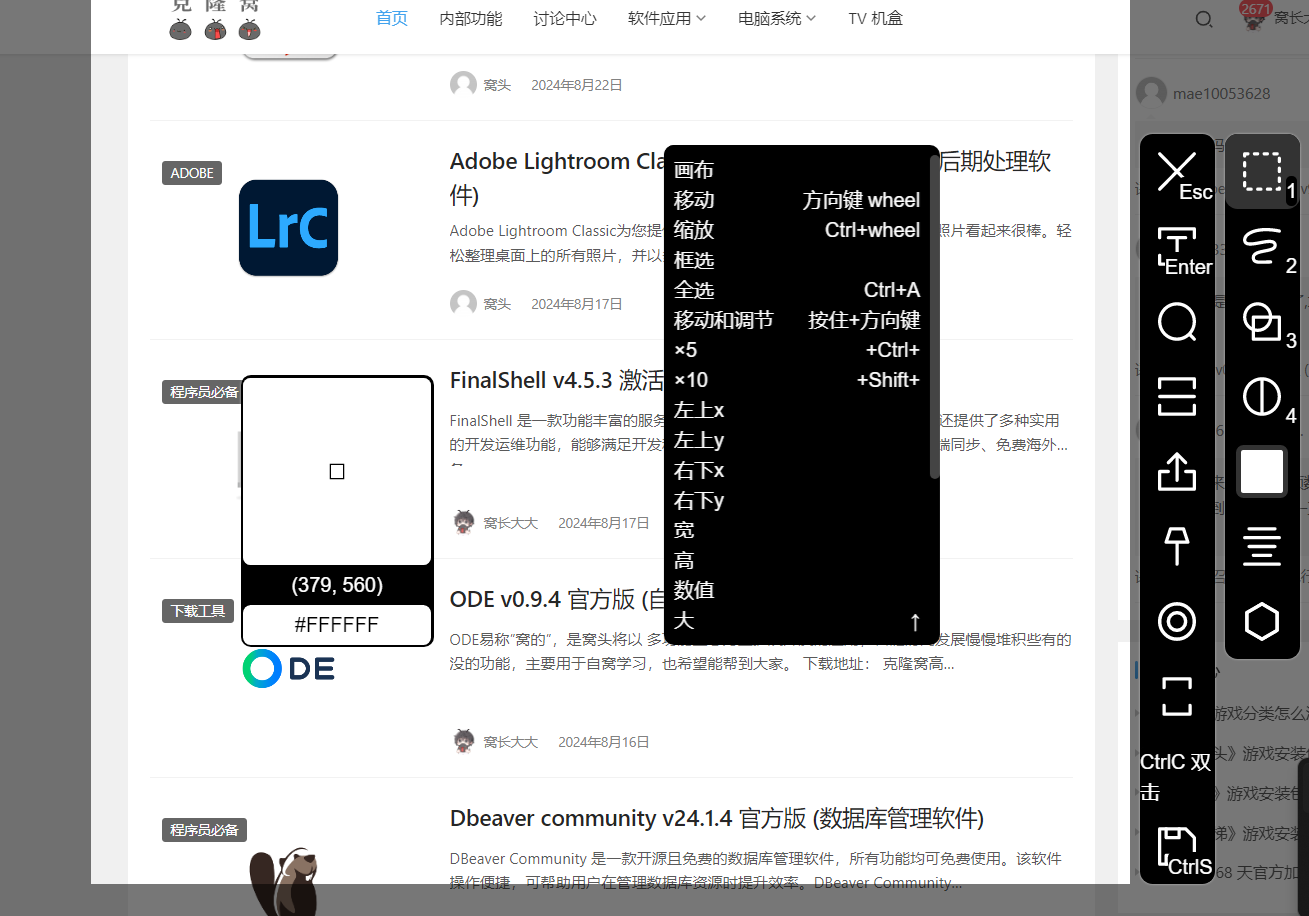Open the ODE v0.9.4 官方版 article title

pos(557,599)
